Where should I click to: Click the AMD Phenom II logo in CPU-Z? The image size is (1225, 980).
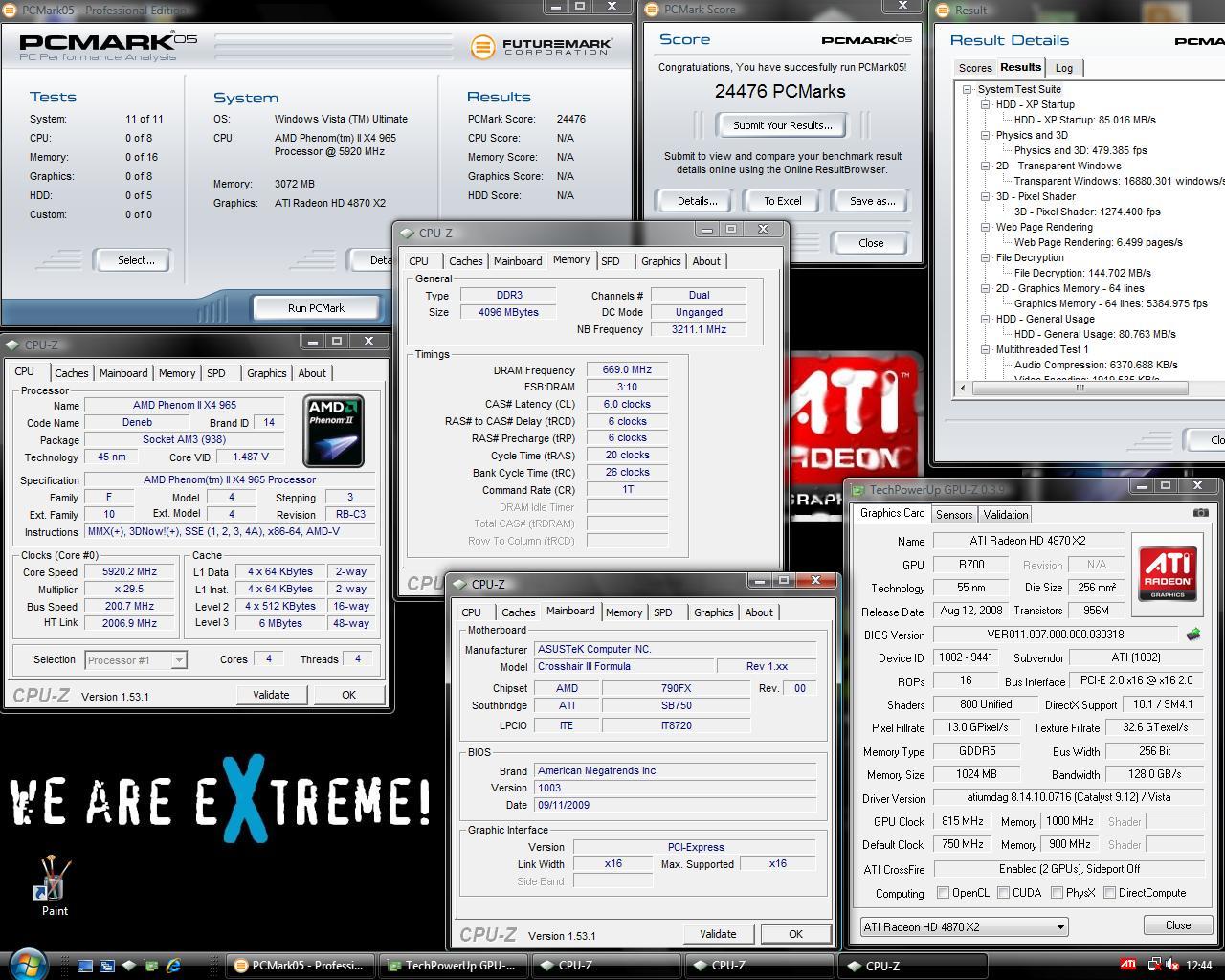point(334,431)
